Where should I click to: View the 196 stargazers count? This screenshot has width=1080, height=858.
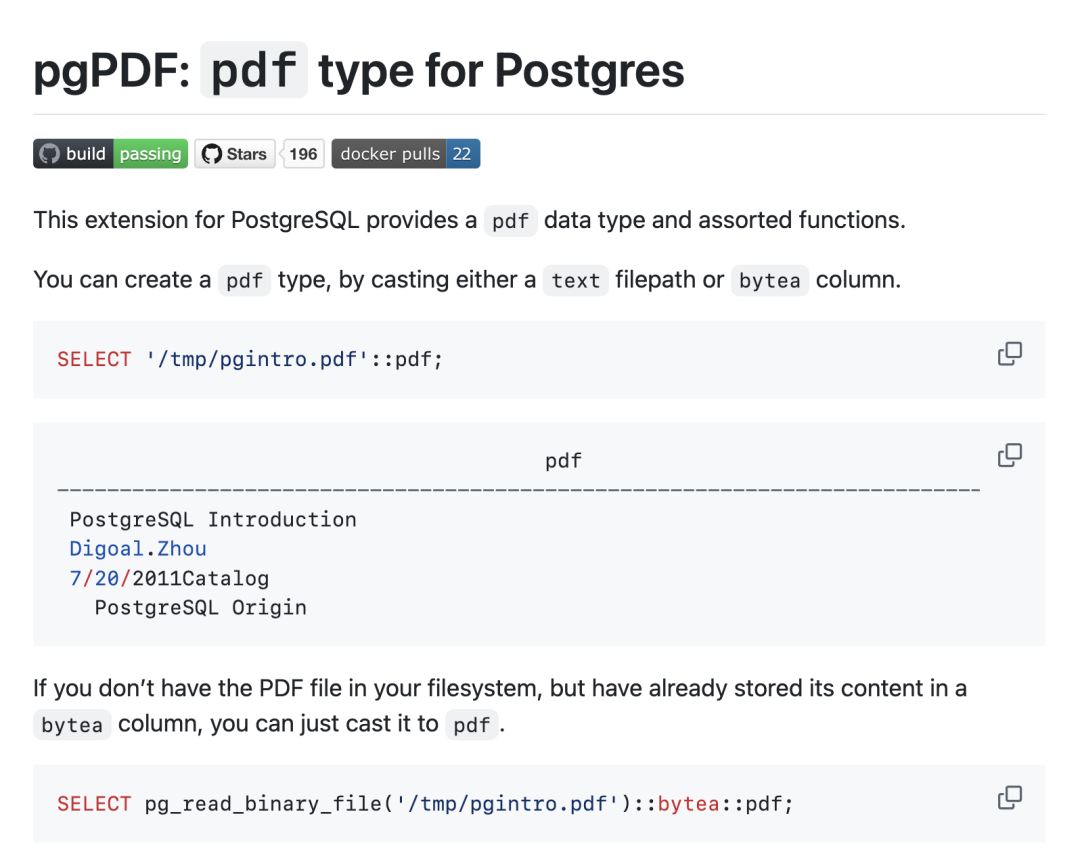point(303,154)
